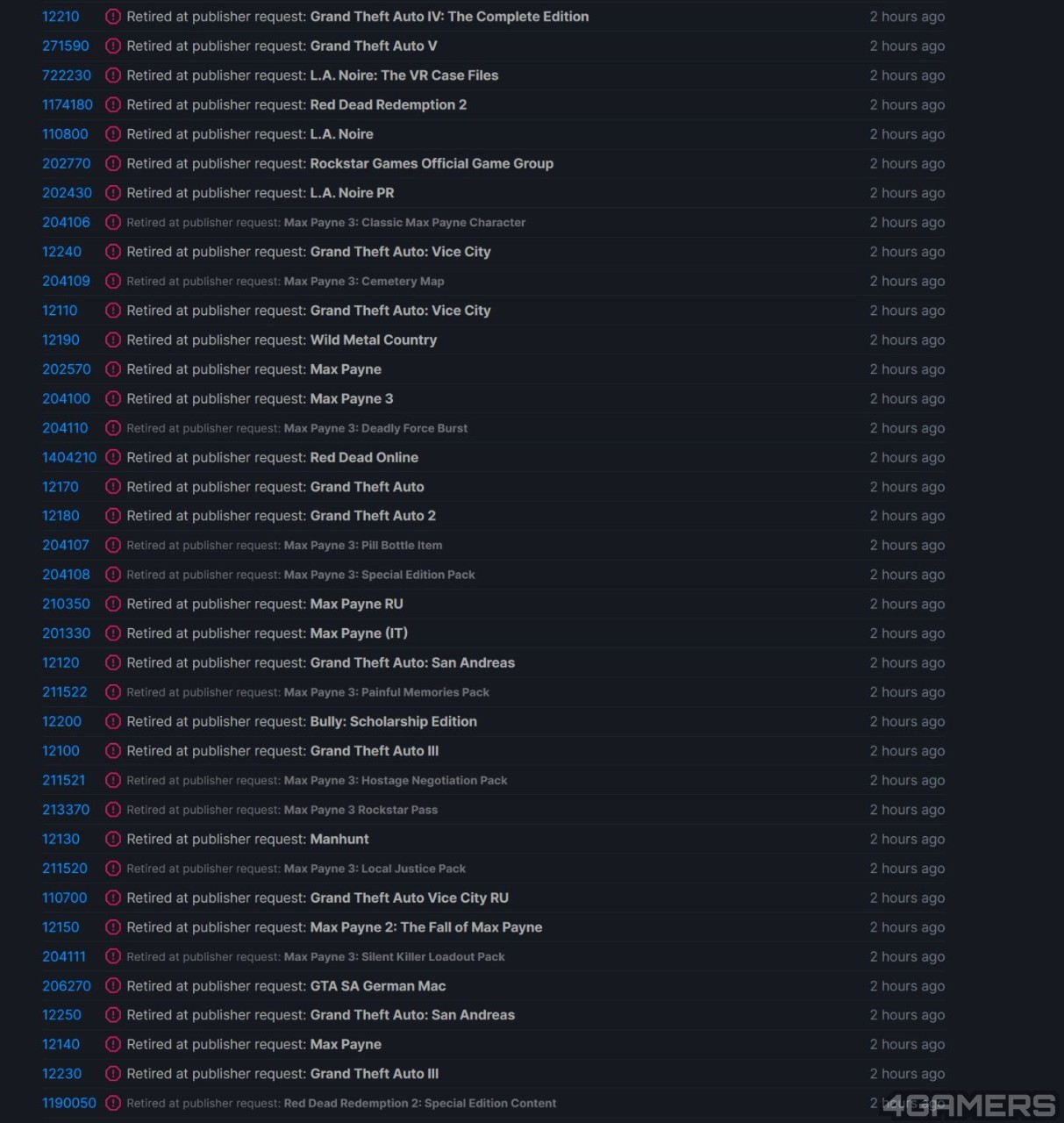Viewport: 1064px width, 1123px height.
Task: Click the alert icon beside L.A. Noire PR
Action: coord(113,193)
